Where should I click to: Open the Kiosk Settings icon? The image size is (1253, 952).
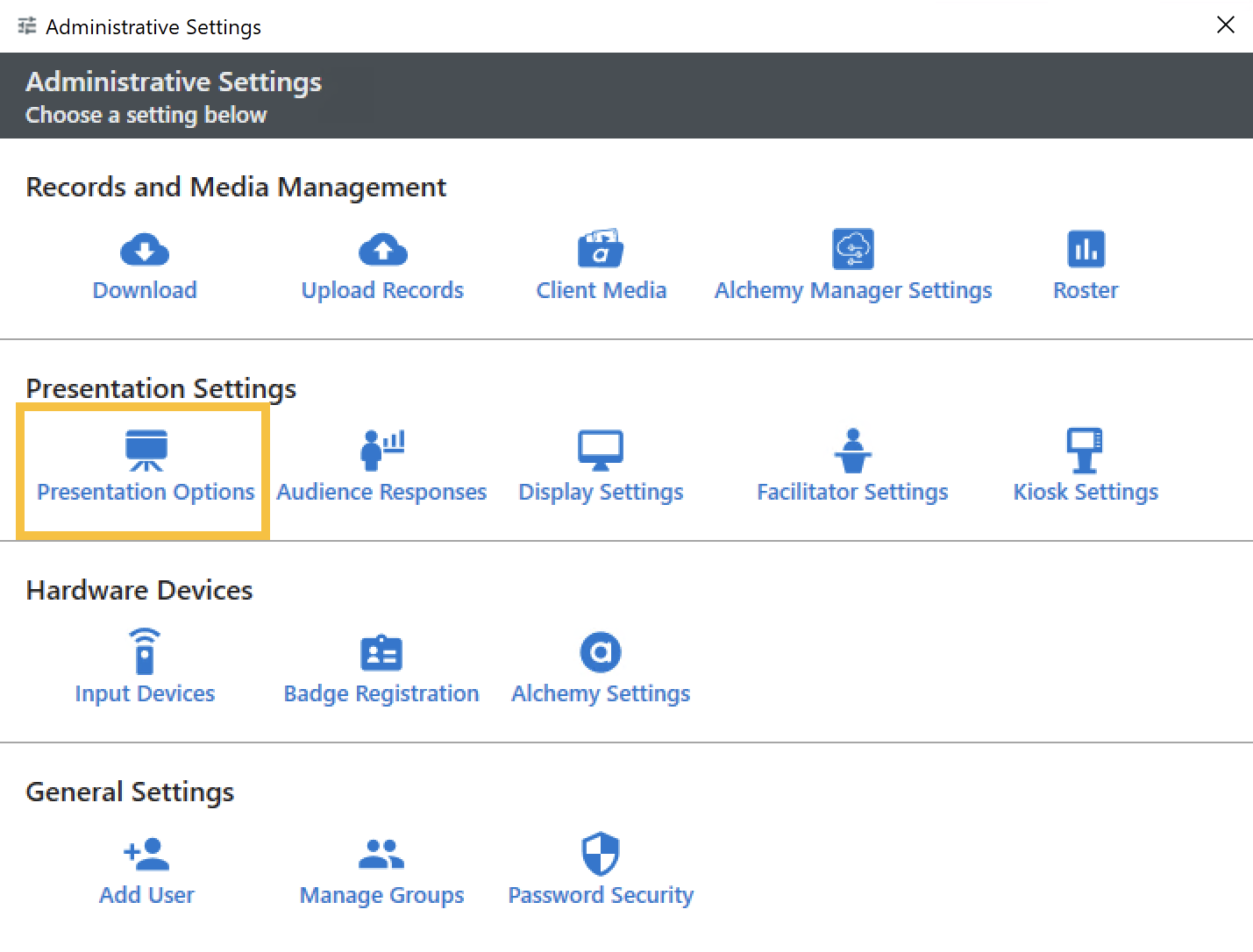tap(1085, 450)
